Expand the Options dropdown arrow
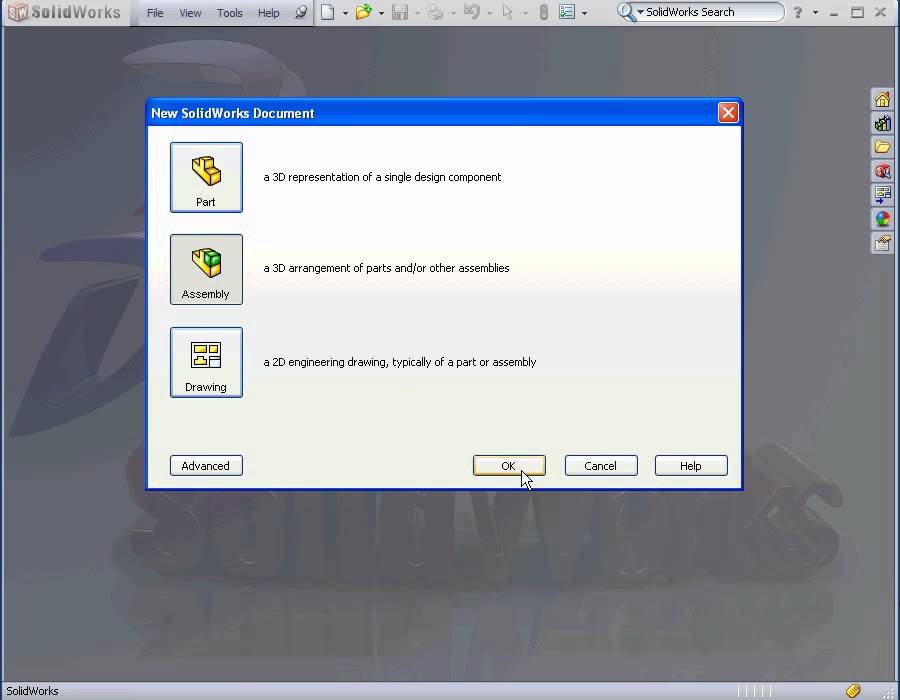The width and height of the screenshot is (900, 700). [x=584, y=13]
